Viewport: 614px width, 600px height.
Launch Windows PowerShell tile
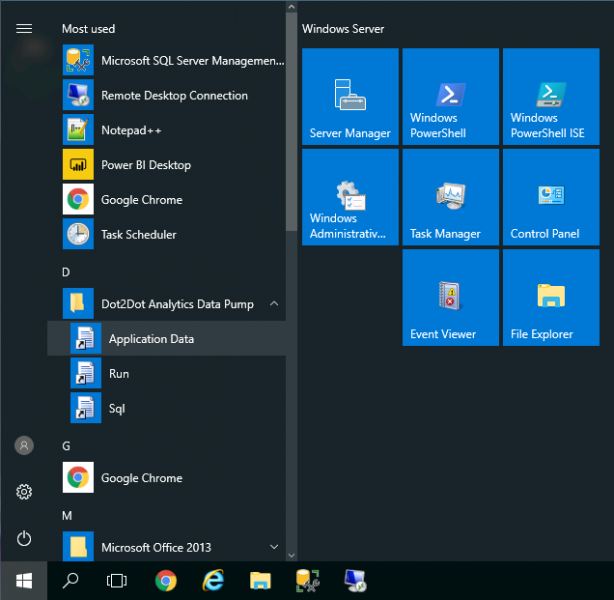pos(450,96)
